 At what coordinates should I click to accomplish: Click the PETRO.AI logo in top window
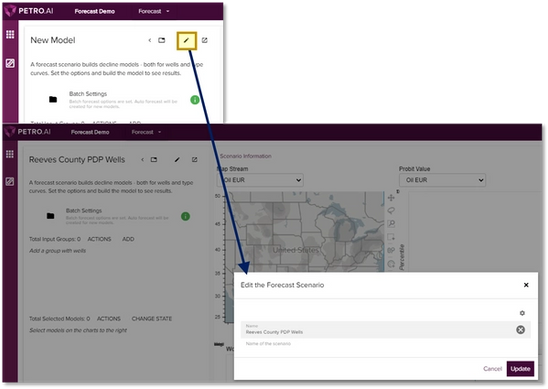coord(29,11)
